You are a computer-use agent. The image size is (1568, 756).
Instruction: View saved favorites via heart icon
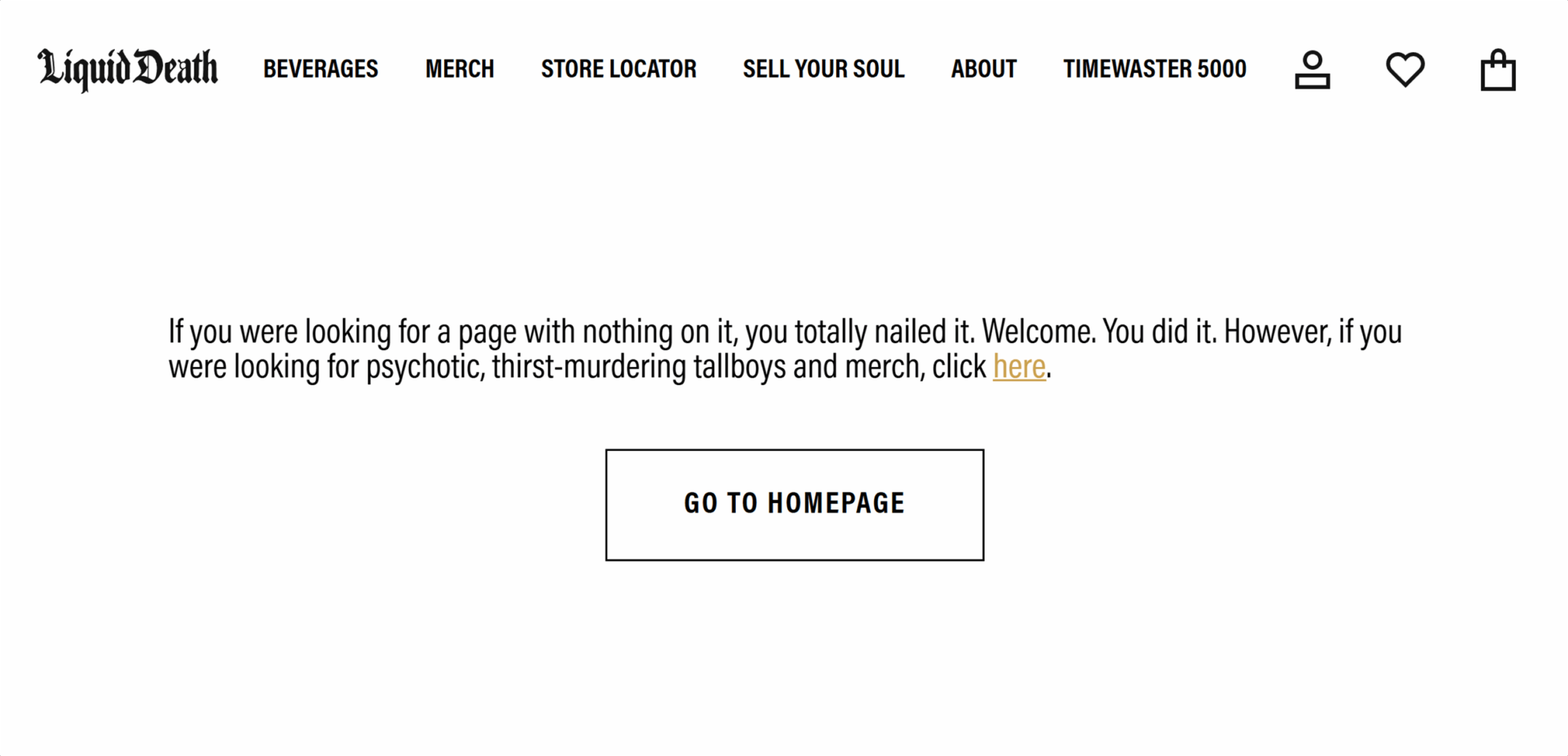point(1405,70)
